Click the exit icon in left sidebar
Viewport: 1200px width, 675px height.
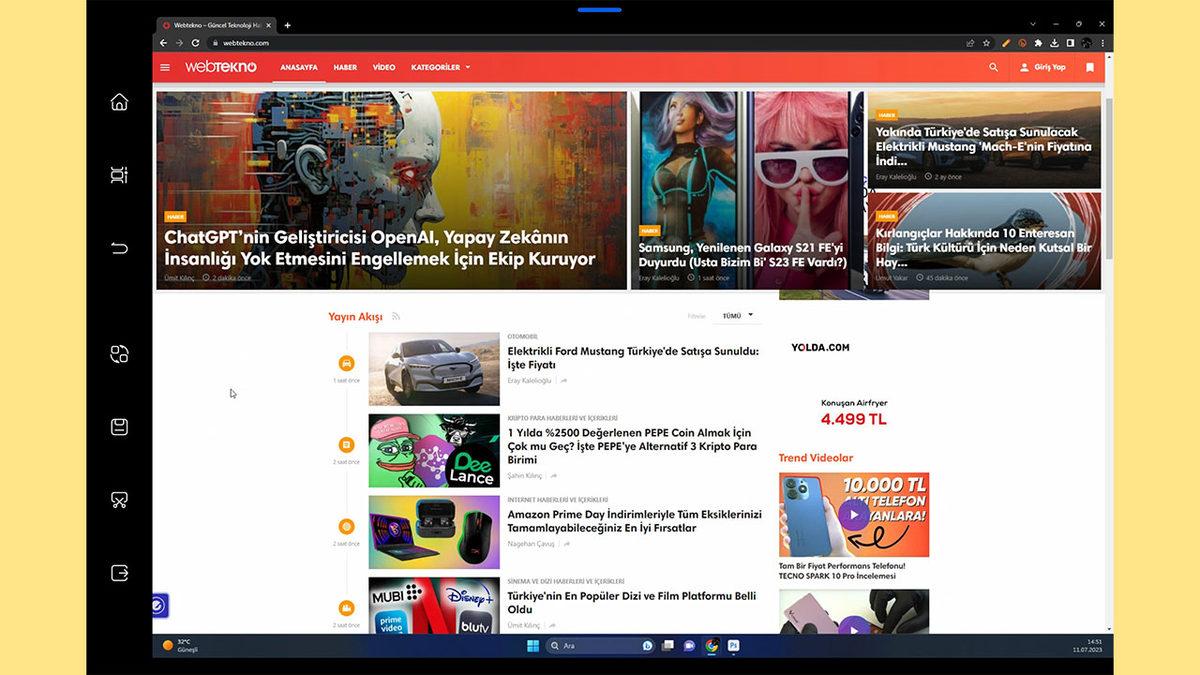119,573
